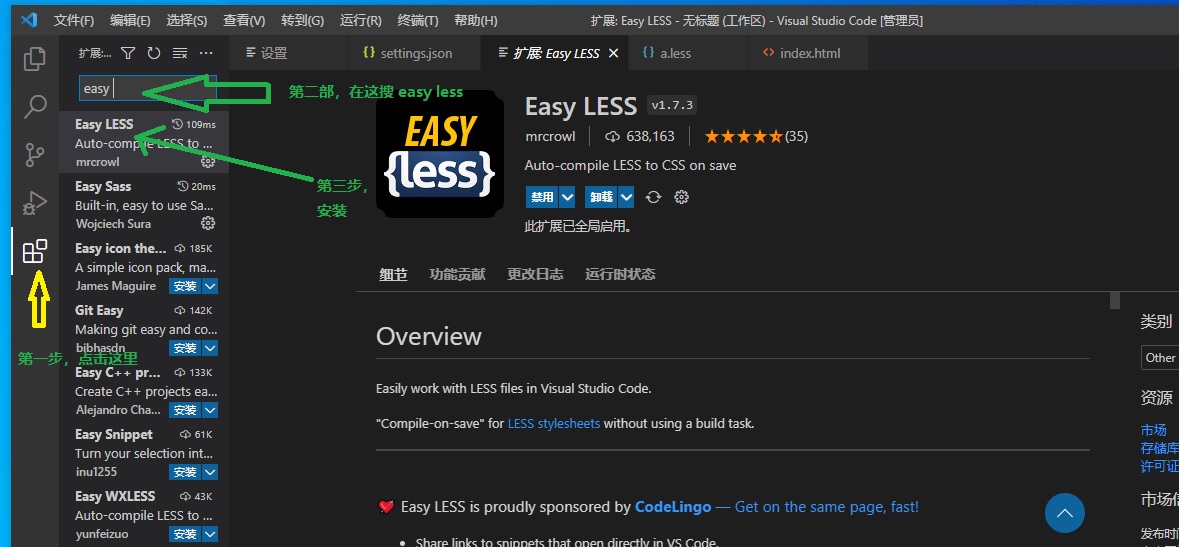The image size is (1179, 547).
Task: Click the filter extensions funnel icon
Action: click(129, 53)
